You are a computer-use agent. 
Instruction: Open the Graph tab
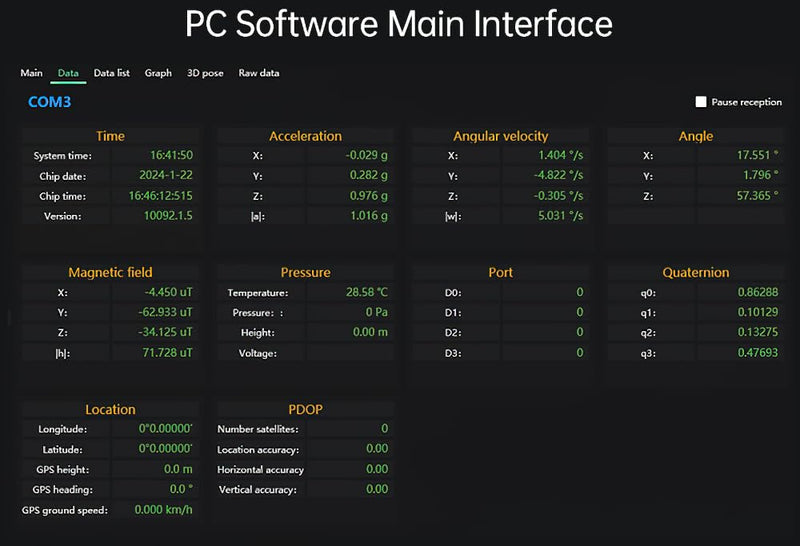point(158,73)
